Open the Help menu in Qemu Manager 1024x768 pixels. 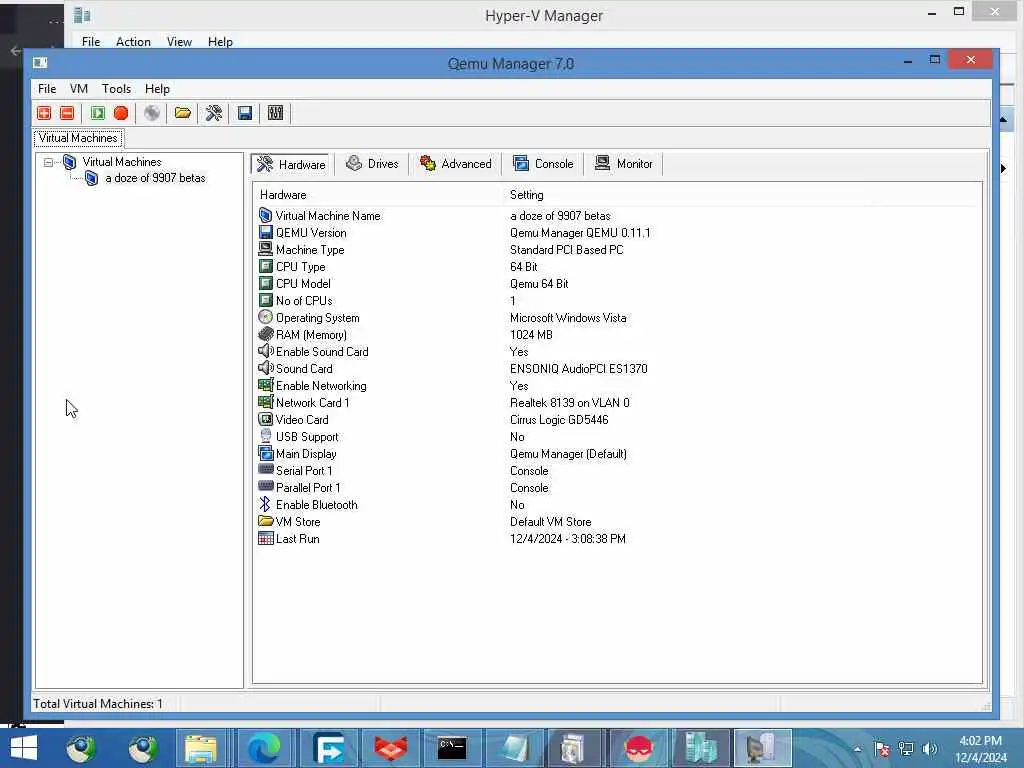(x=157, y=89)
